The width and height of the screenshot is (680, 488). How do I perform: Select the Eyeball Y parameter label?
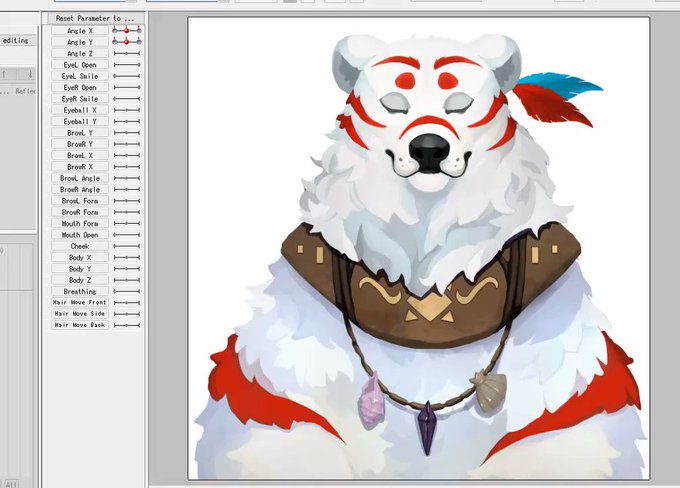[80, 121]
